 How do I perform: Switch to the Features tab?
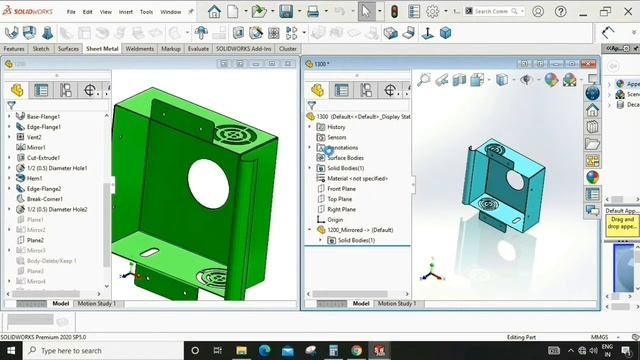coord(14,49)
